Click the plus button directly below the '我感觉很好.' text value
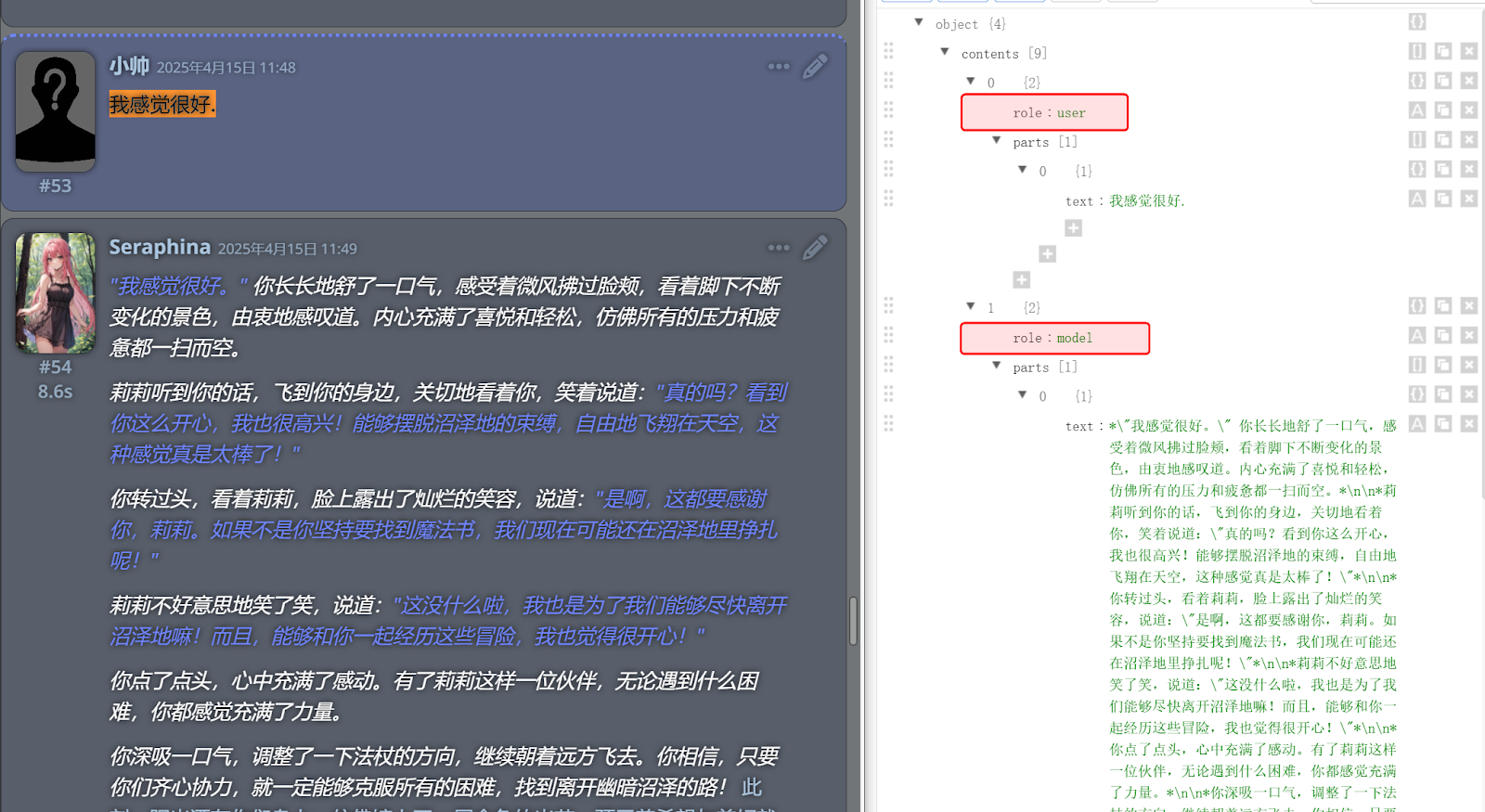This screenshot has height=812, width=1485. [x=1073, y=228]
